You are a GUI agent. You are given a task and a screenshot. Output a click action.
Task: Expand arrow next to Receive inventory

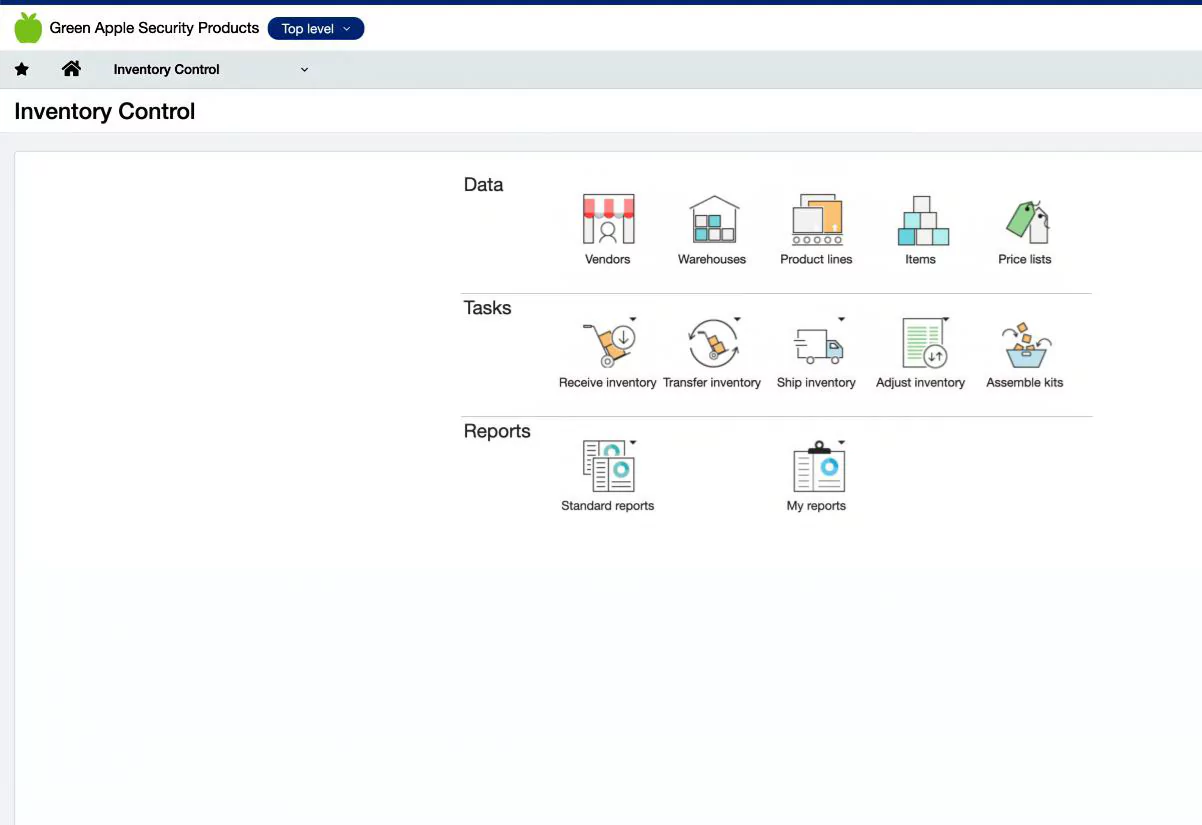633,320
